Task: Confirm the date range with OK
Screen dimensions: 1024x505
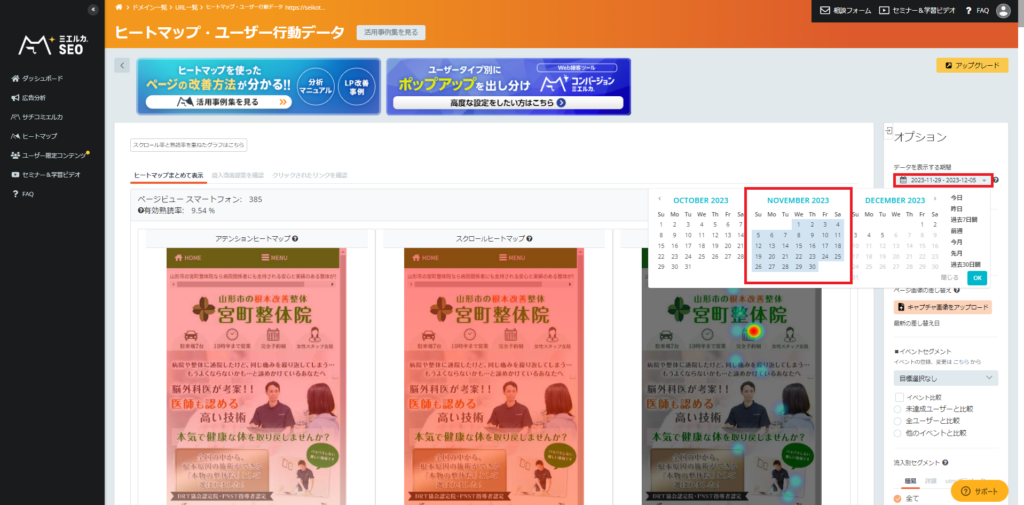Action: (x=977, y=278)
